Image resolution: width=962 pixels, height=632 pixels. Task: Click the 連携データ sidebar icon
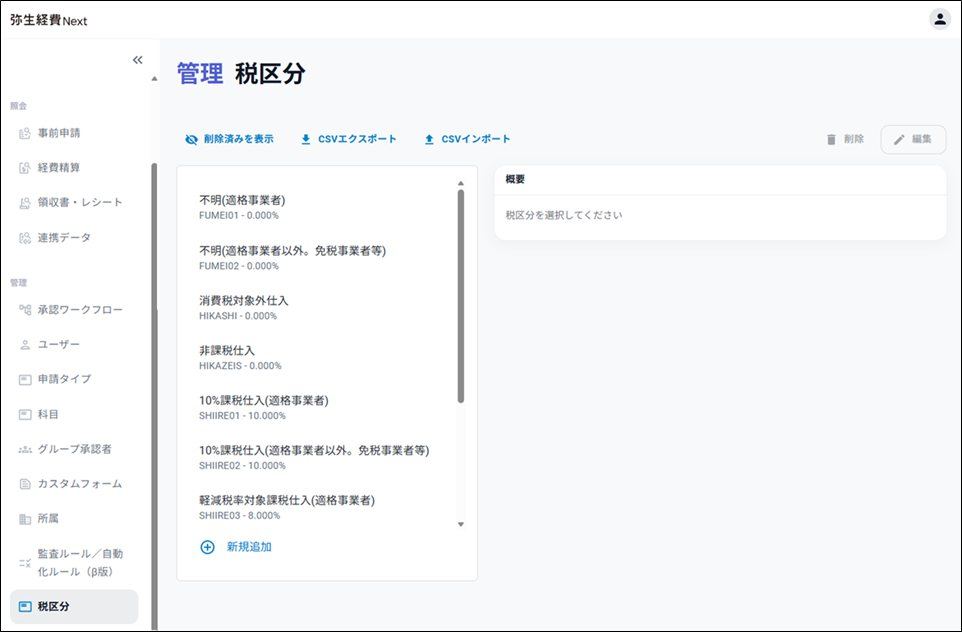[25, 237]
